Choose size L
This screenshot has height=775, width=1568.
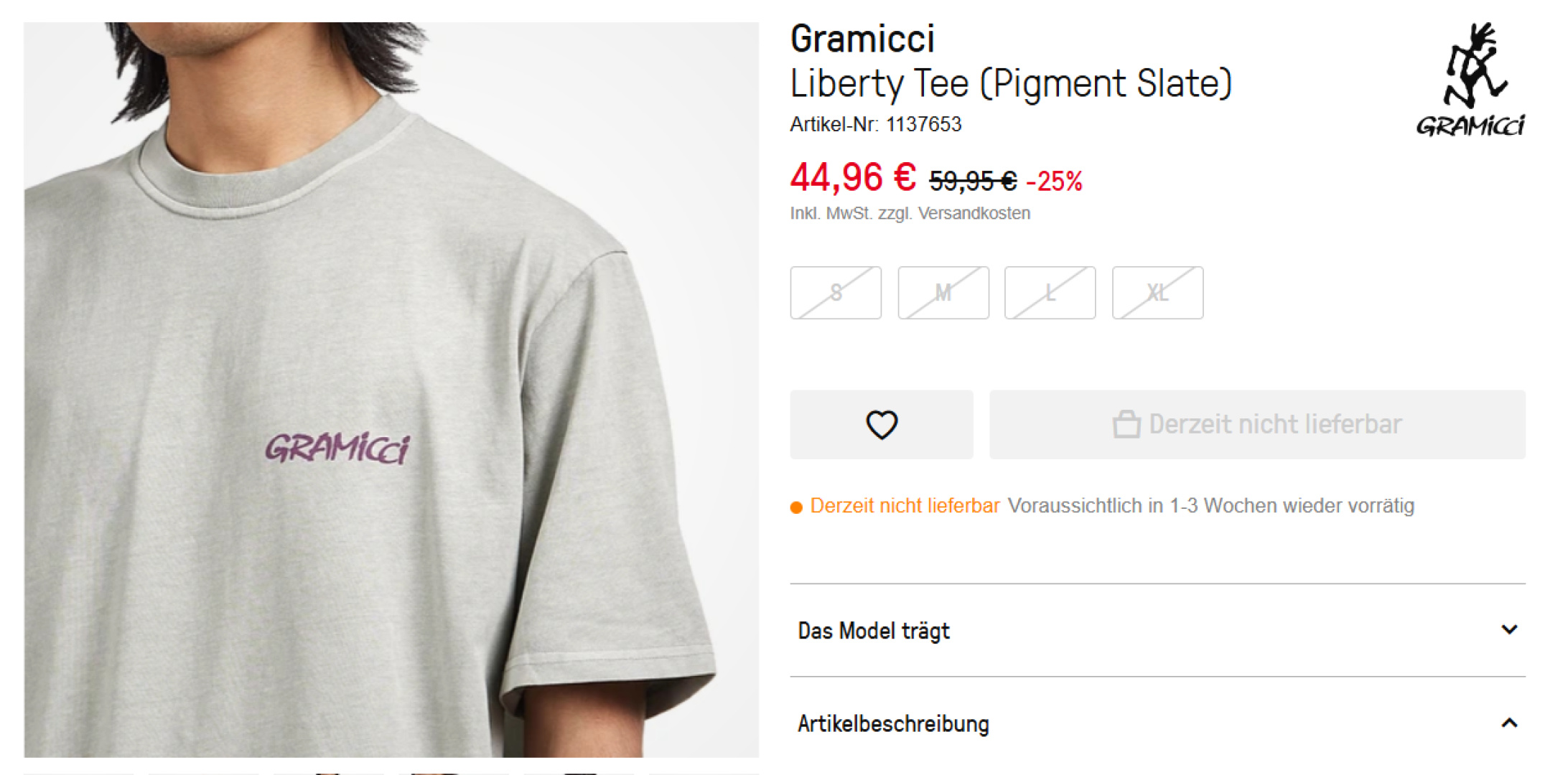[x=1050, y=293]
